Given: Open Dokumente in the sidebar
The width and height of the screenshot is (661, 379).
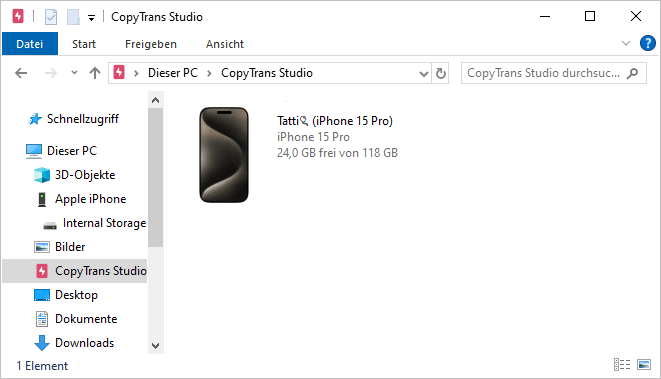Looking at the screenshot, I should pos(86,319).
